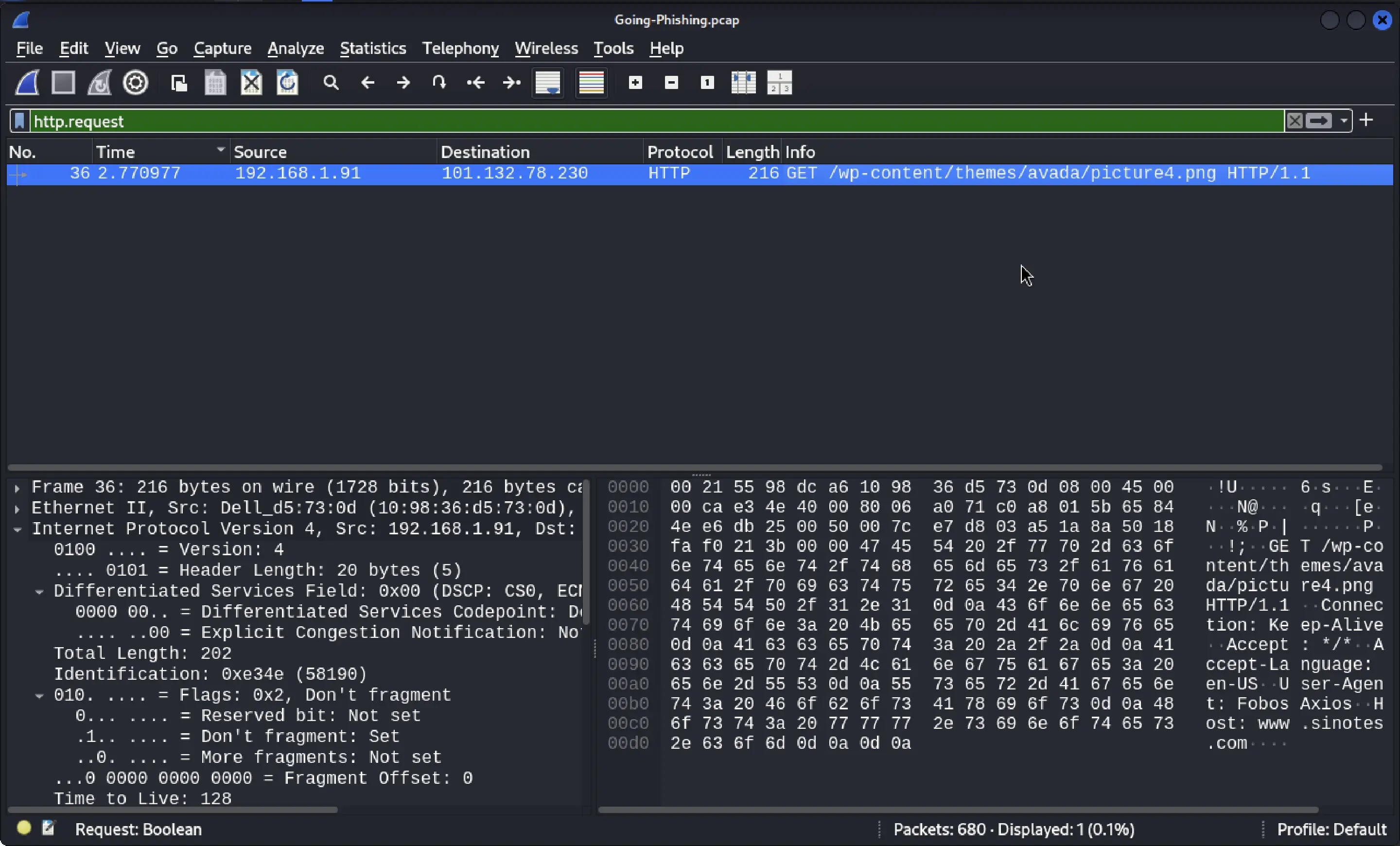The height and width of the screenshot is (846, 1400).
Task: Select the Time to Live: 128 line
Action: tap(142, 798)
